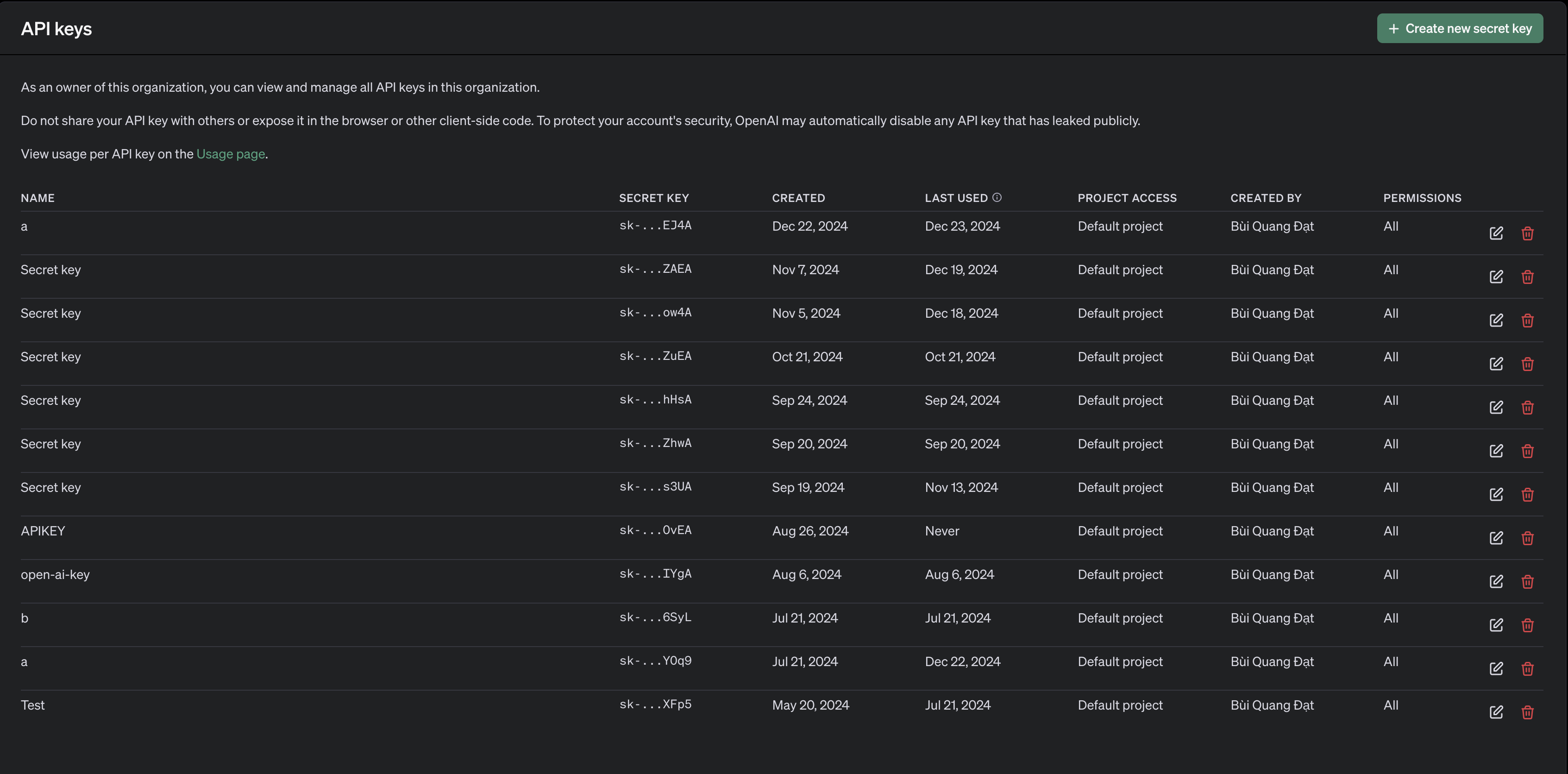Click the Dec 22, 2024 created date
This screenshot has width=1568, height=774.
pyautogui.click(x=809, y=227)
